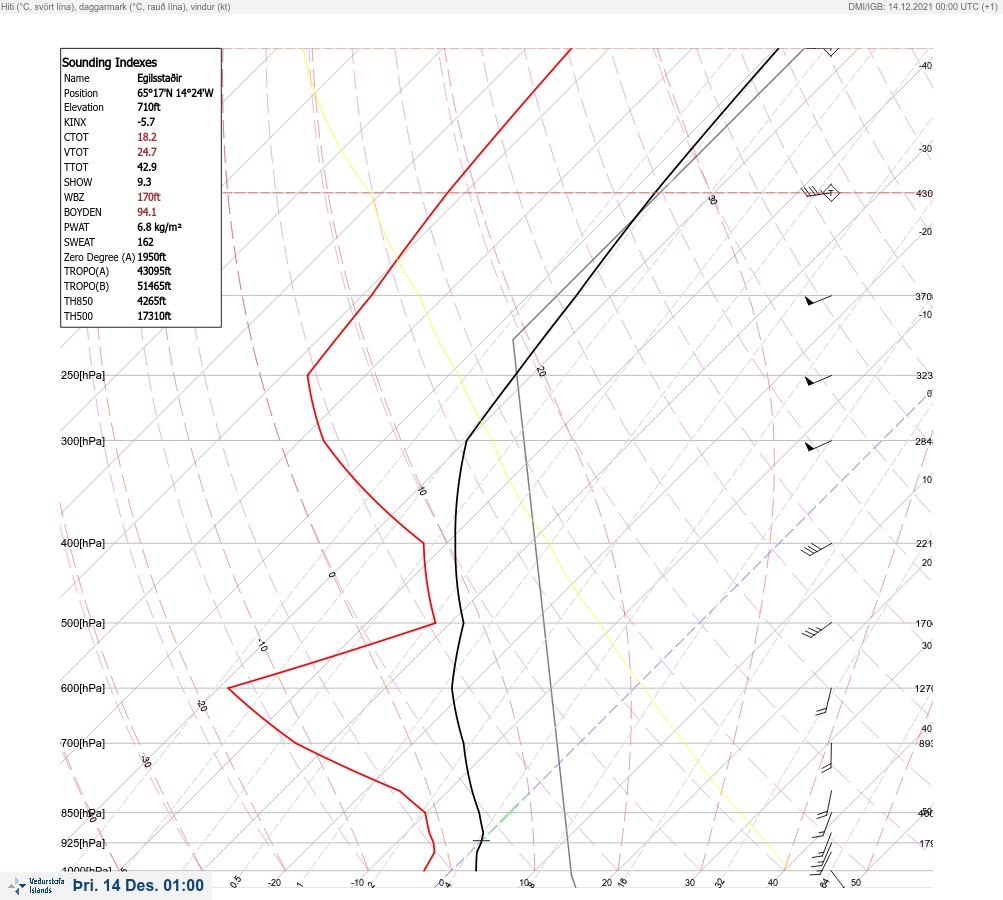Click the CTOT value 18.2
This screenshot has width=1003, height=900.
(146, 137)
